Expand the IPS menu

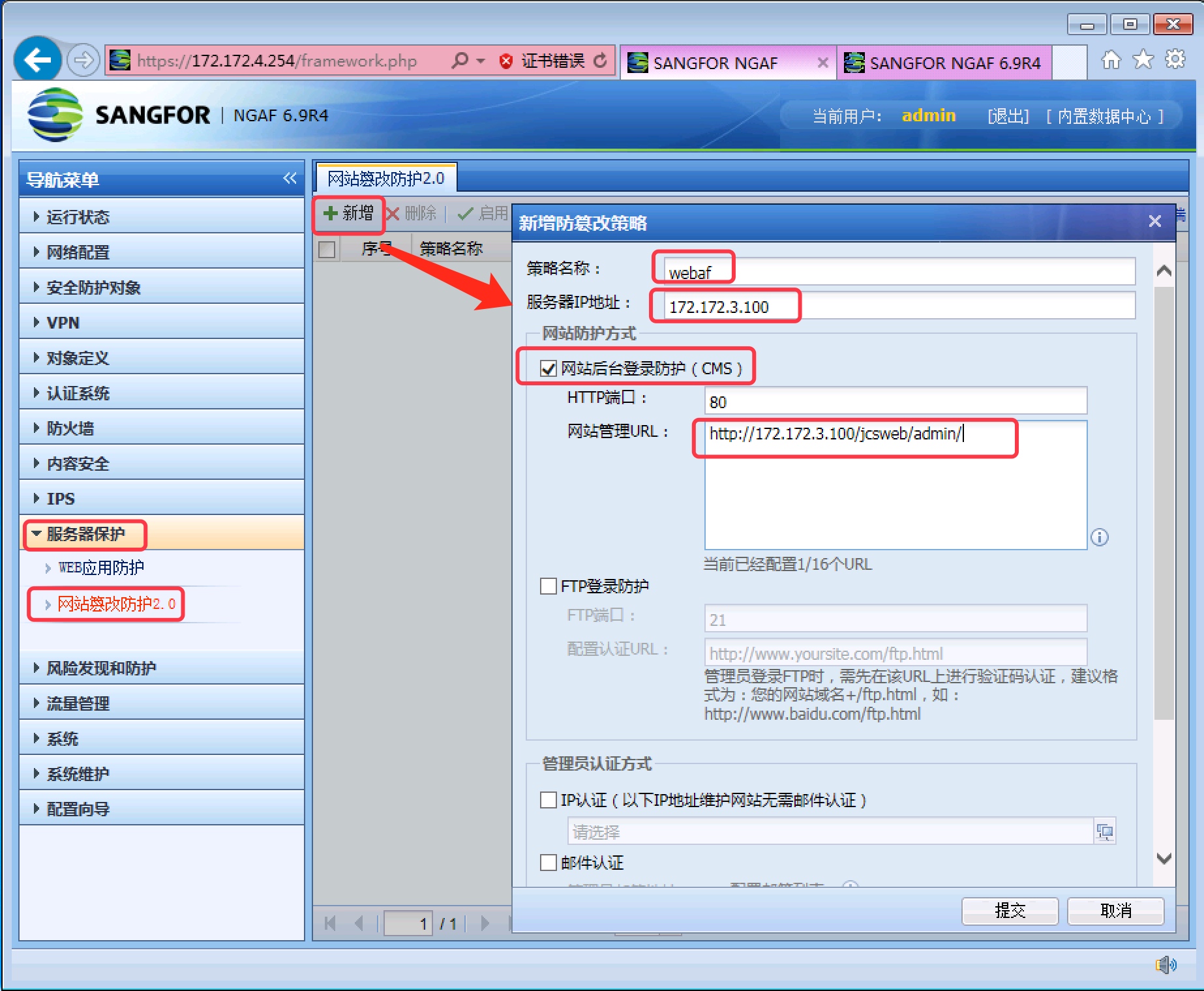[x=162, y=498]
